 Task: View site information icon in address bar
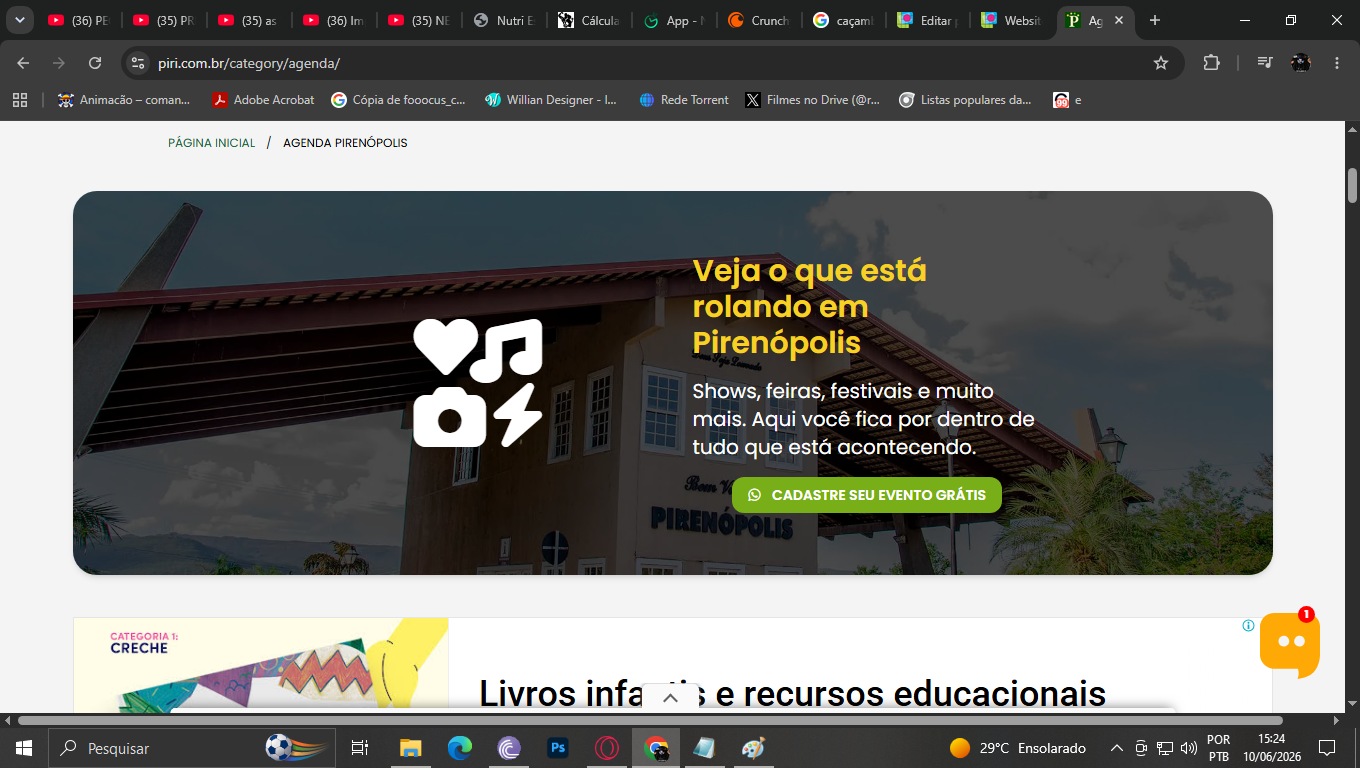tap(138, 63)
